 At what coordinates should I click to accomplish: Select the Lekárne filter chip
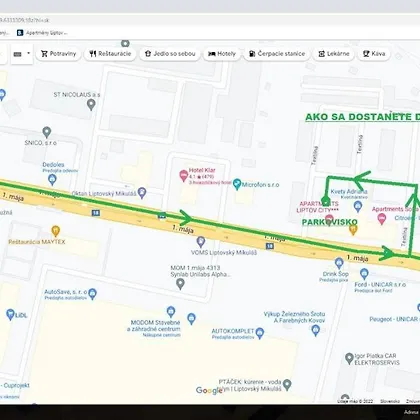[334, 54]
